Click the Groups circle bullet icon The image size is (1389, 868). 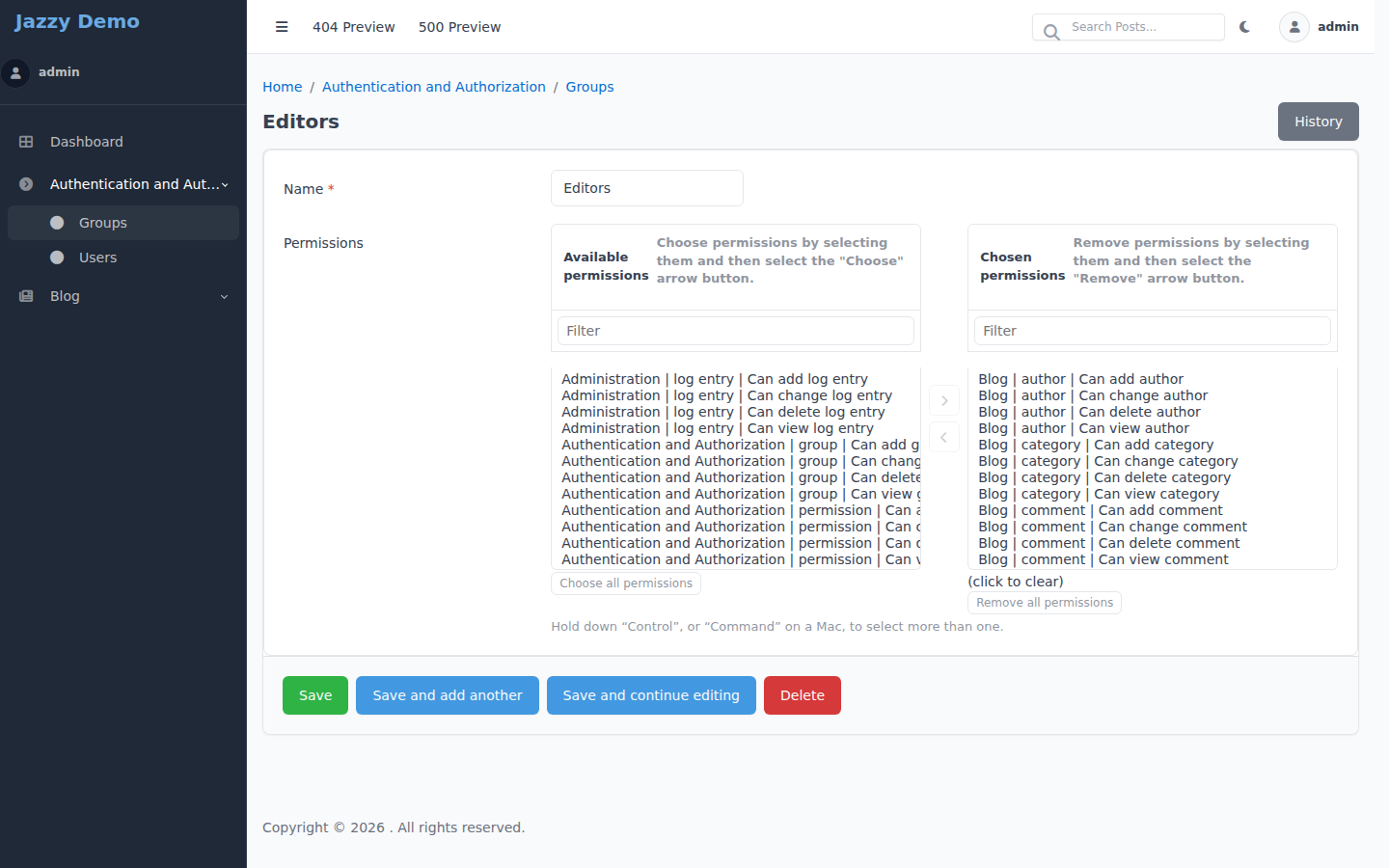(x=57, y=223)
